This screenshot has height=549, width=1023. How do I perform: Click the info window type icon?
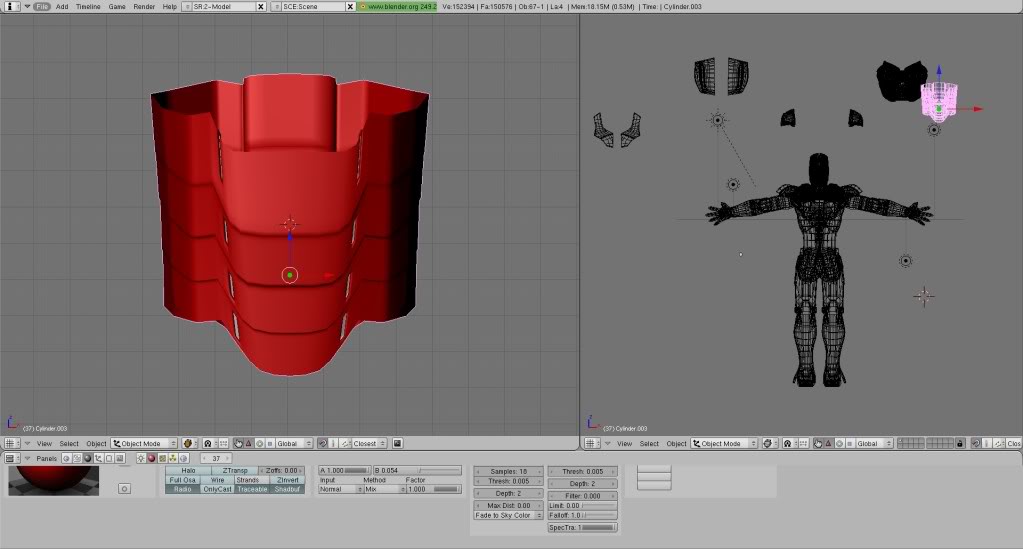tap(10, 7)
